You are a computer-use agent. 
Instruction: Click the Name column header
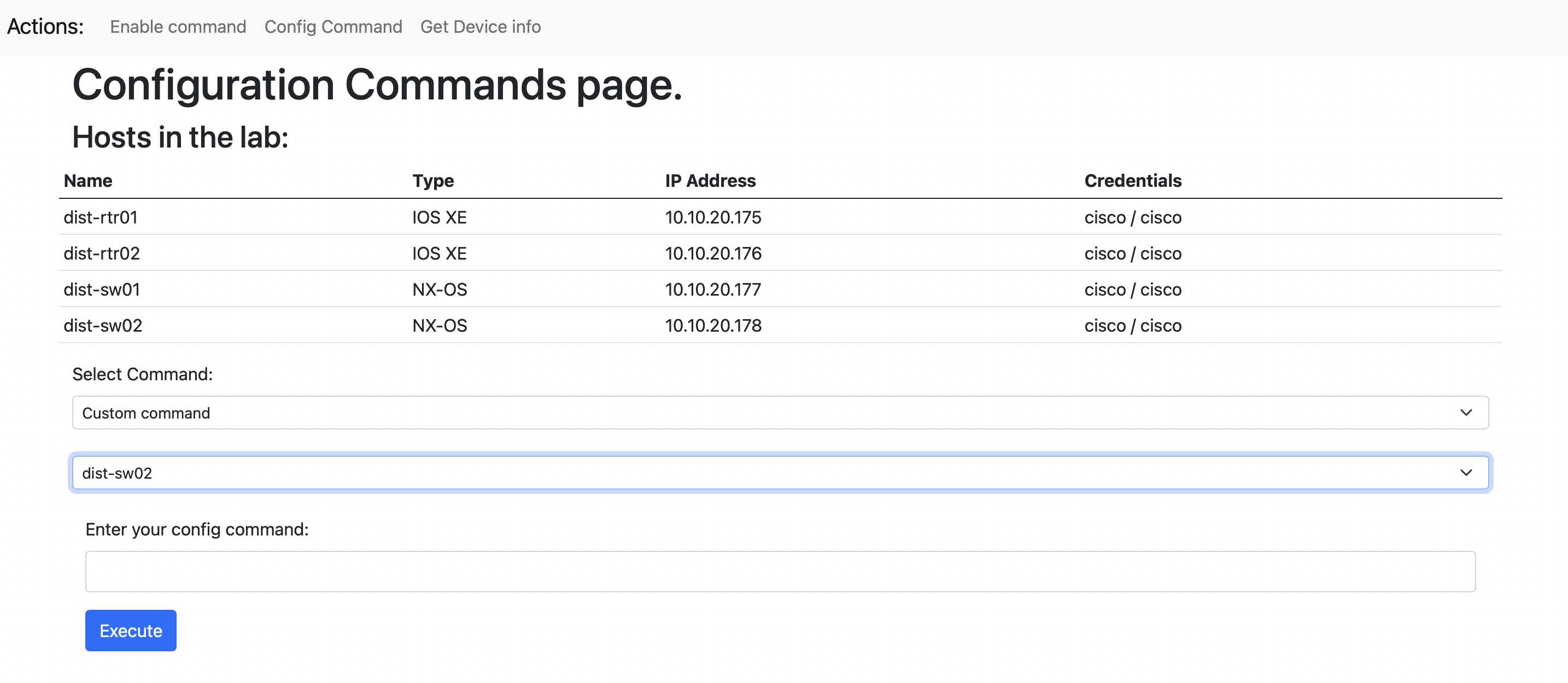pyautogui.click(x=87, y=180)
